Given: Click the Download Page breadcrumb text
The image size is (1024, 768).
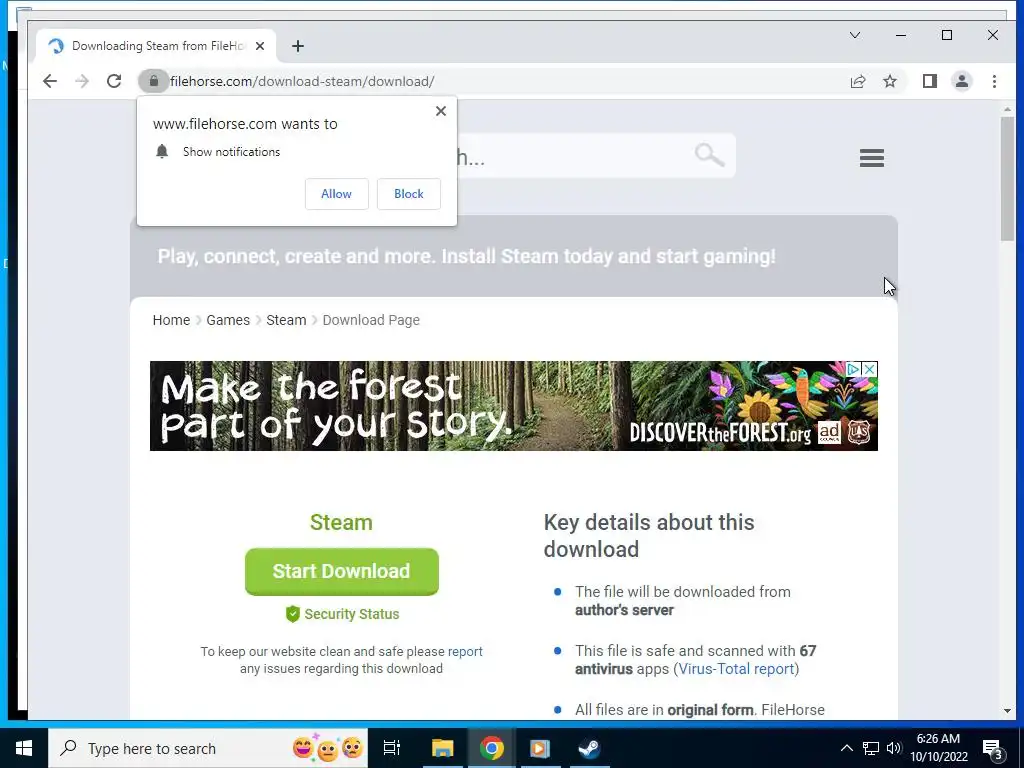Looking at the screenshot, I should click(x=371, y=320).
